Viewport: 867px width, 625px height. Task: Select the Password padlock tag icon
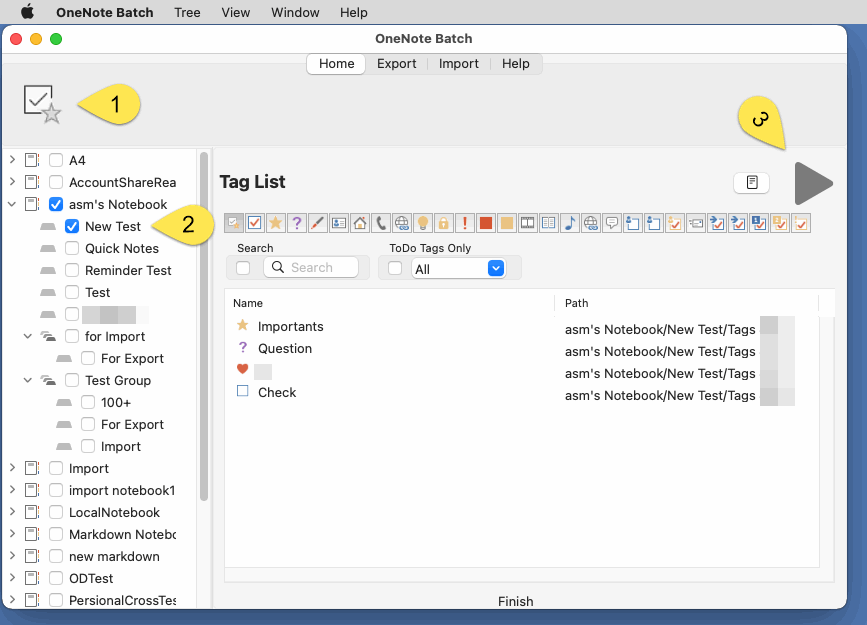444,223
